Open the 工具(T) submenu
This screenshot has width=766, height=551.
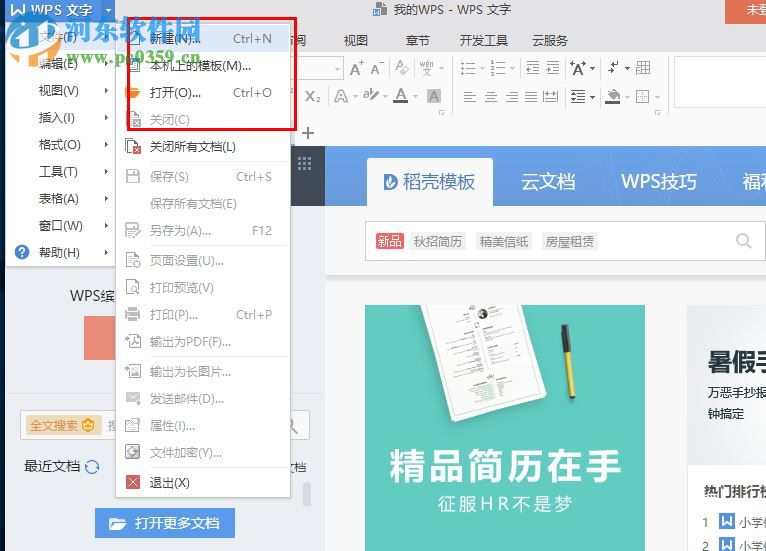(x=60, y=171)
